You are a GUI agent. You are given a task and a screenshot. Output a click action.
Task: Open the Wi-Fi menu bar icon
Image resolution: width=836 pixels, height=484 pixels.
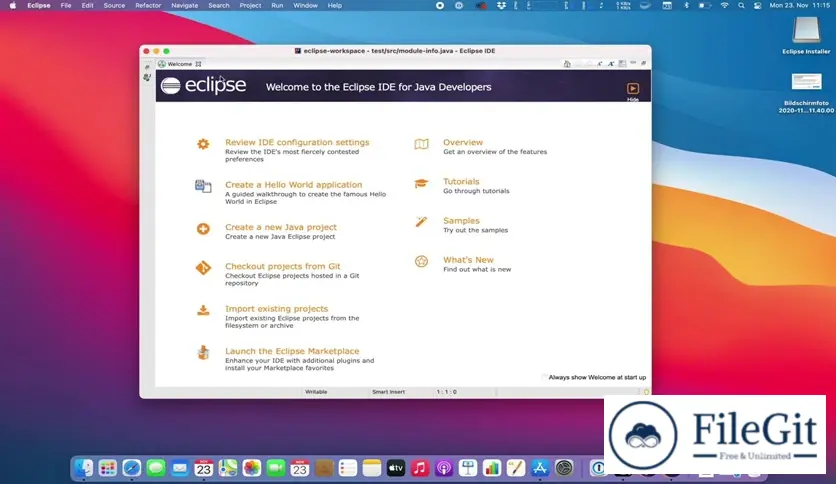coord(724,5)
